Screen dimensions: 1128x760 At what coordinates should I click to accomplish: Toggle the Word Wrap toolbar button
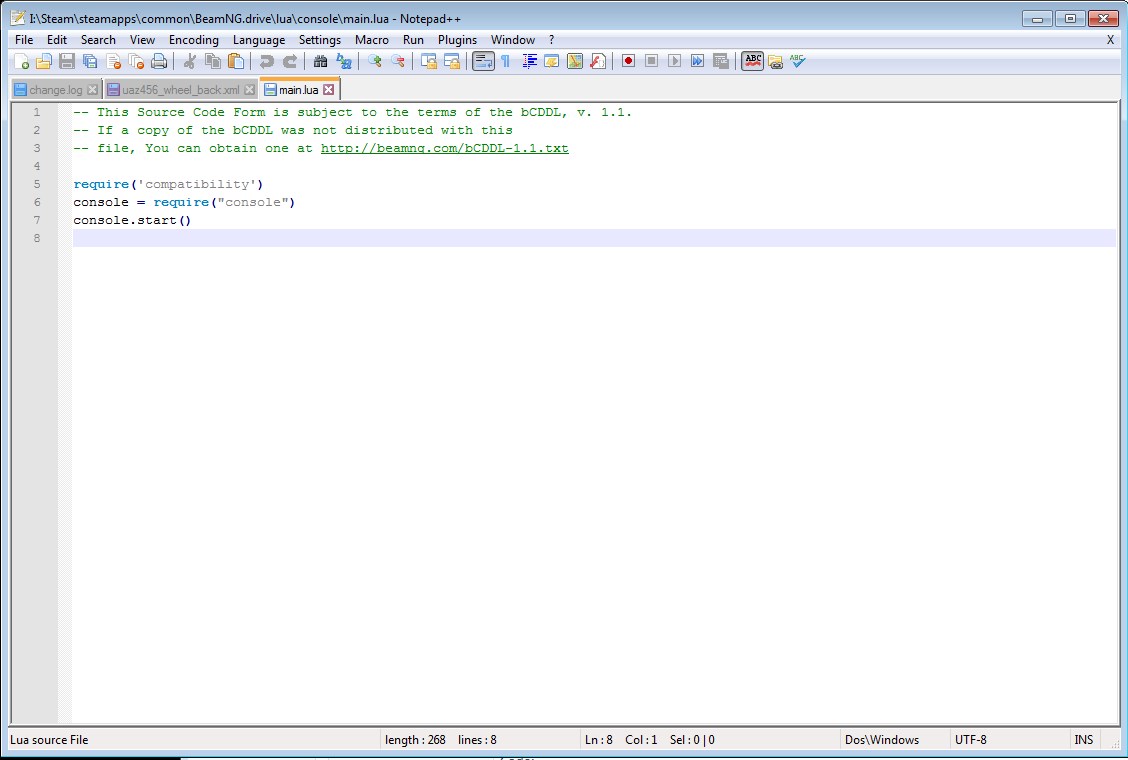coord(483,61)
